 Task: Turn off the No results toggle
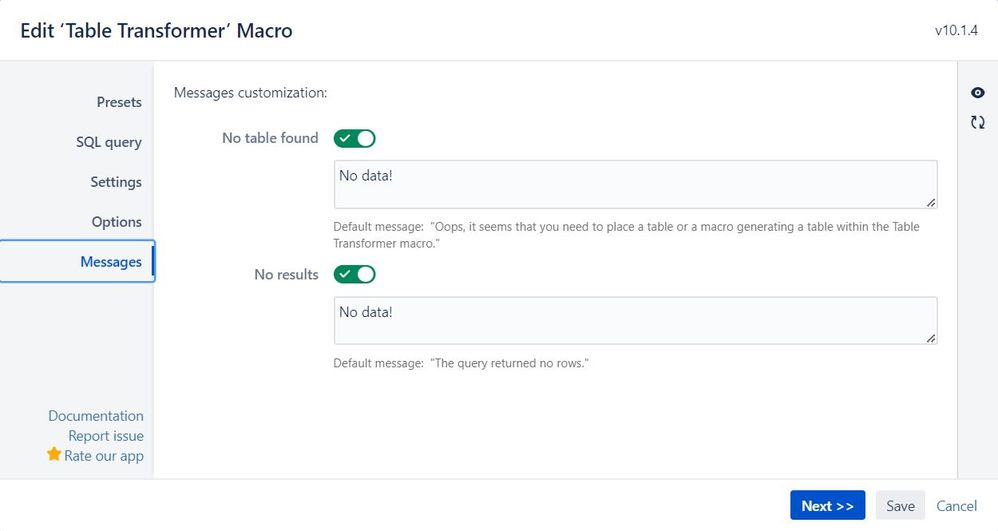[x=355, y=274]
